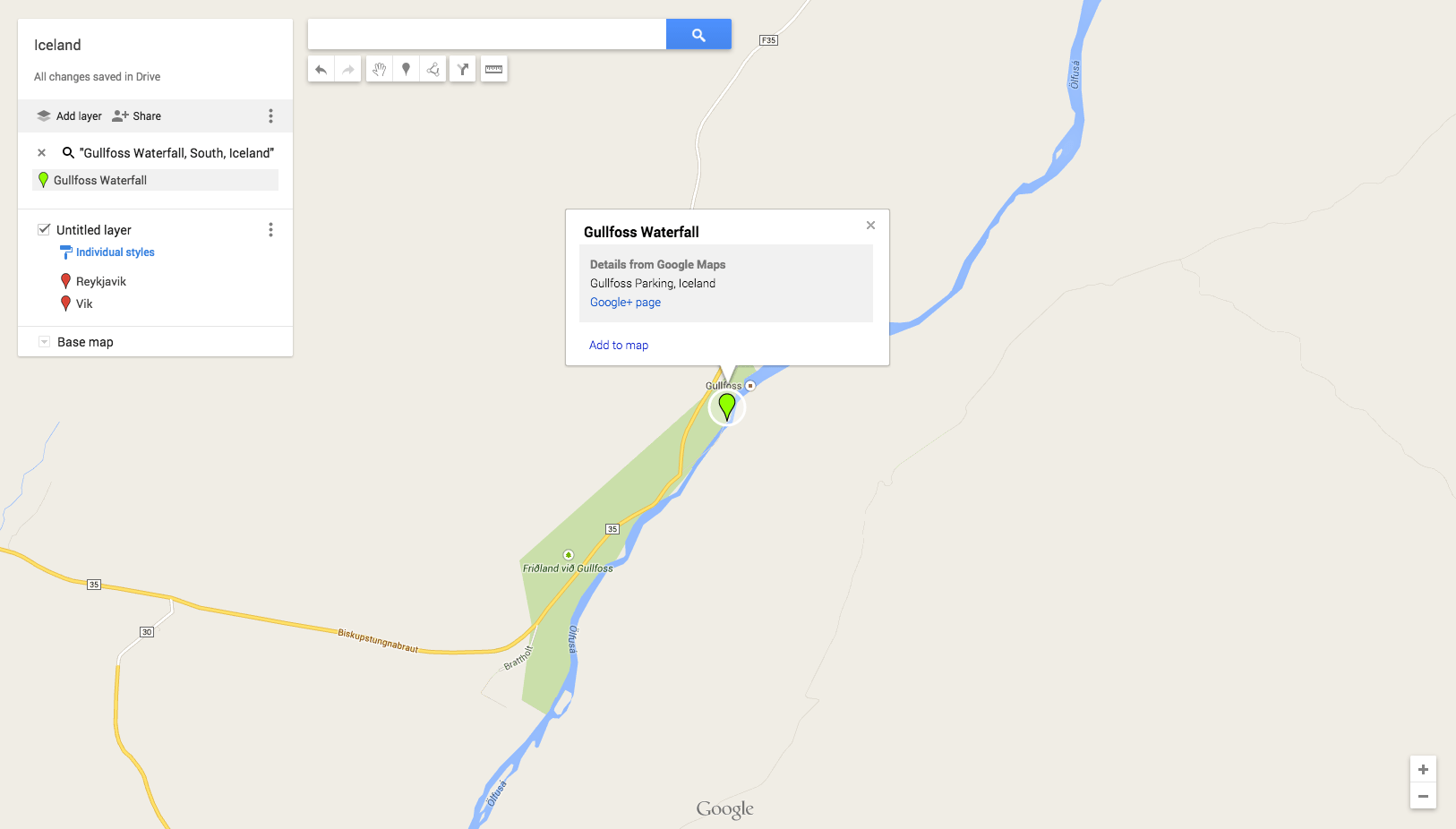Select the Draw a line tool
1456x829 pixels.
(x=433, y=69)
